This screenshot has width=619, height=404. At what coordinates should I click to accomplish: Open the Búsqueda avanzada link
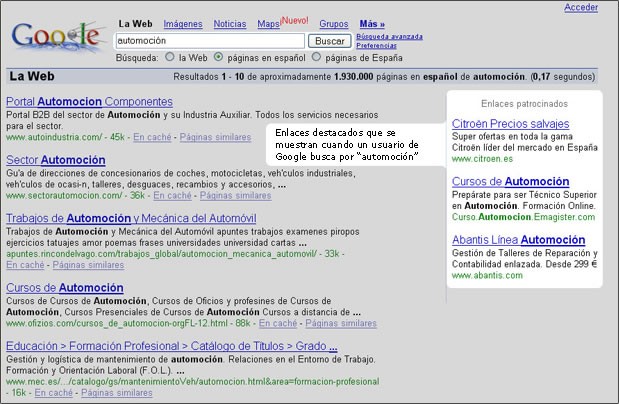click(389, 36)
